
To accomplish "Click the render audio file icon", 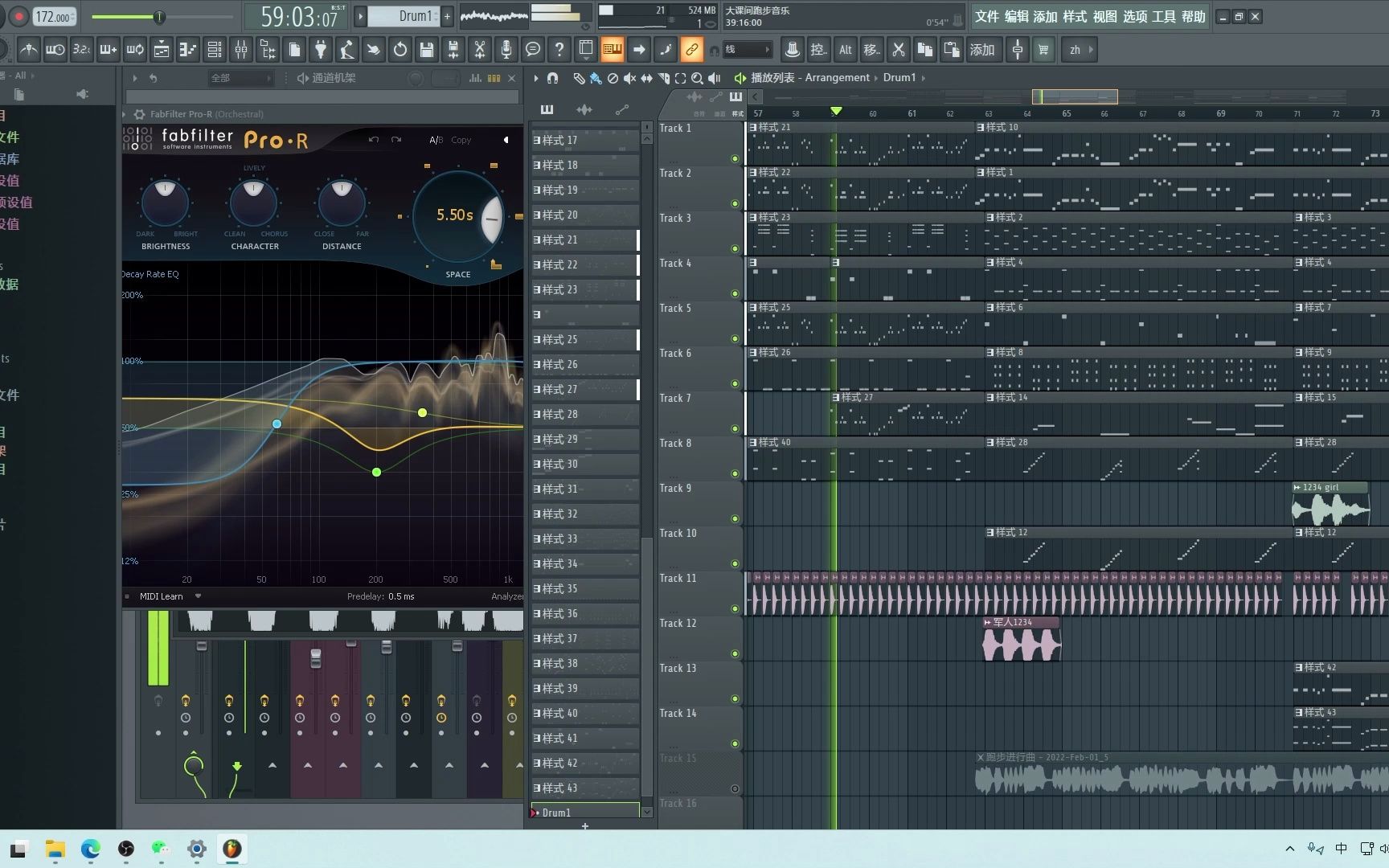I will 453,50.
